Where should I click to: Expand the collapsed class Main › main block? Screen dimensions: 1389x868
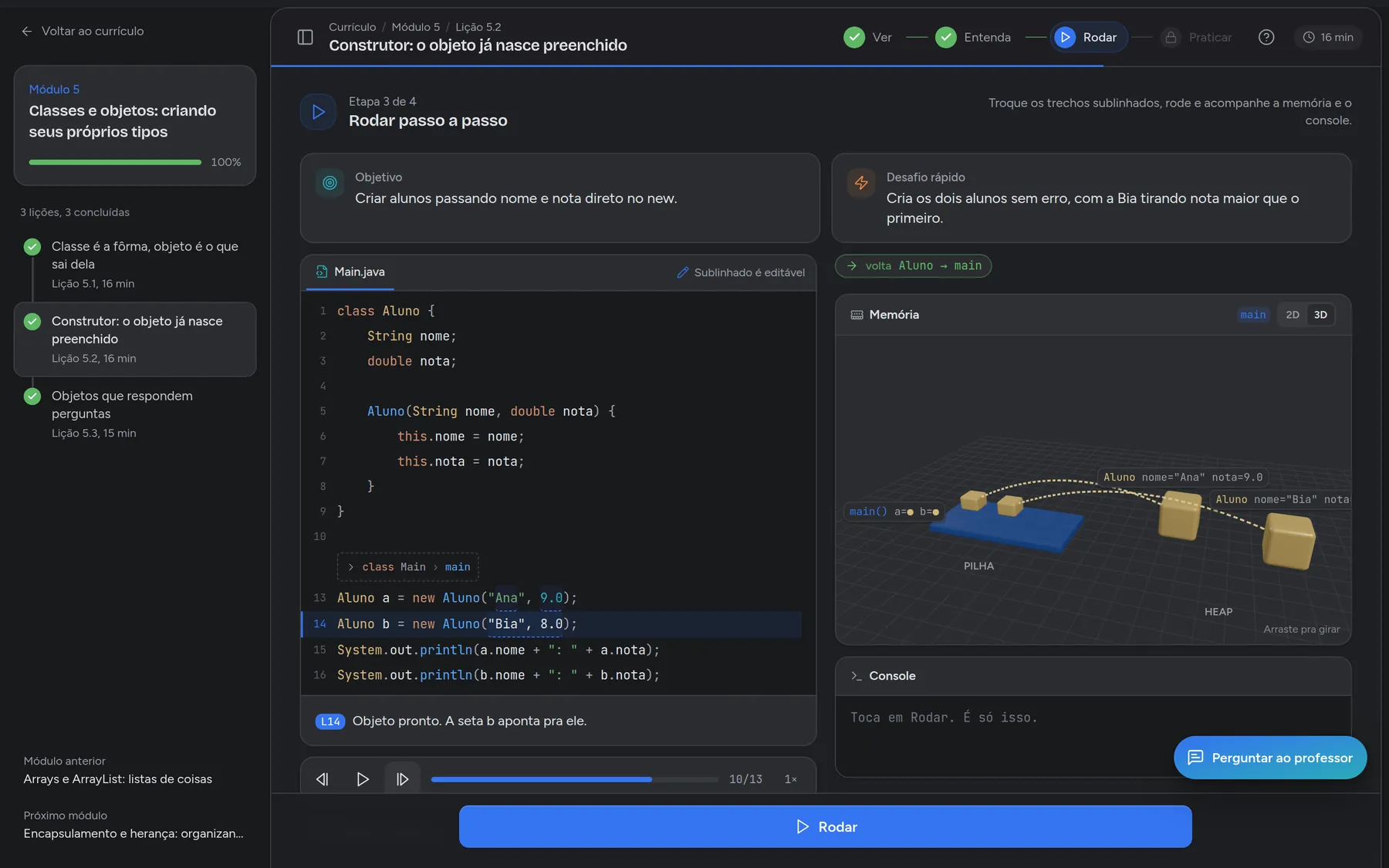click(x=408, y=567)
